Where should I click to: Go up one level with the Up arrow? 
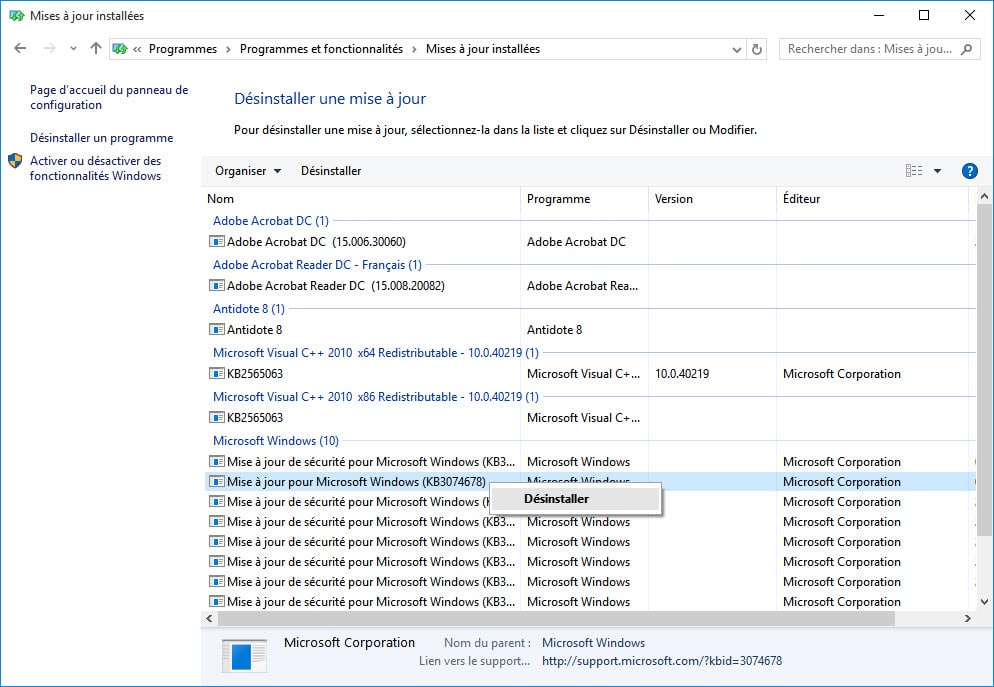(x=96, y=48)
